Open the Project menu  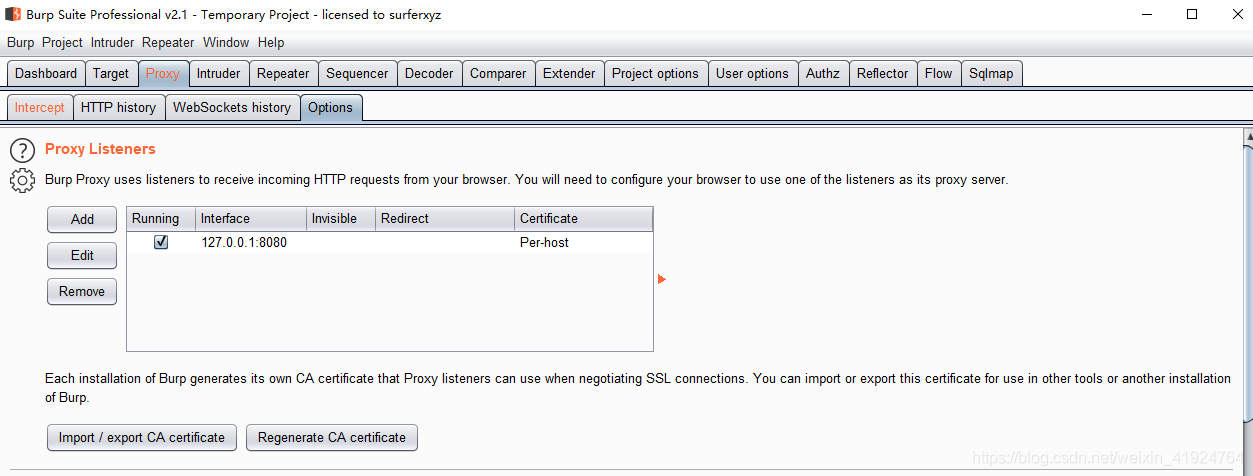click(62, 43)
